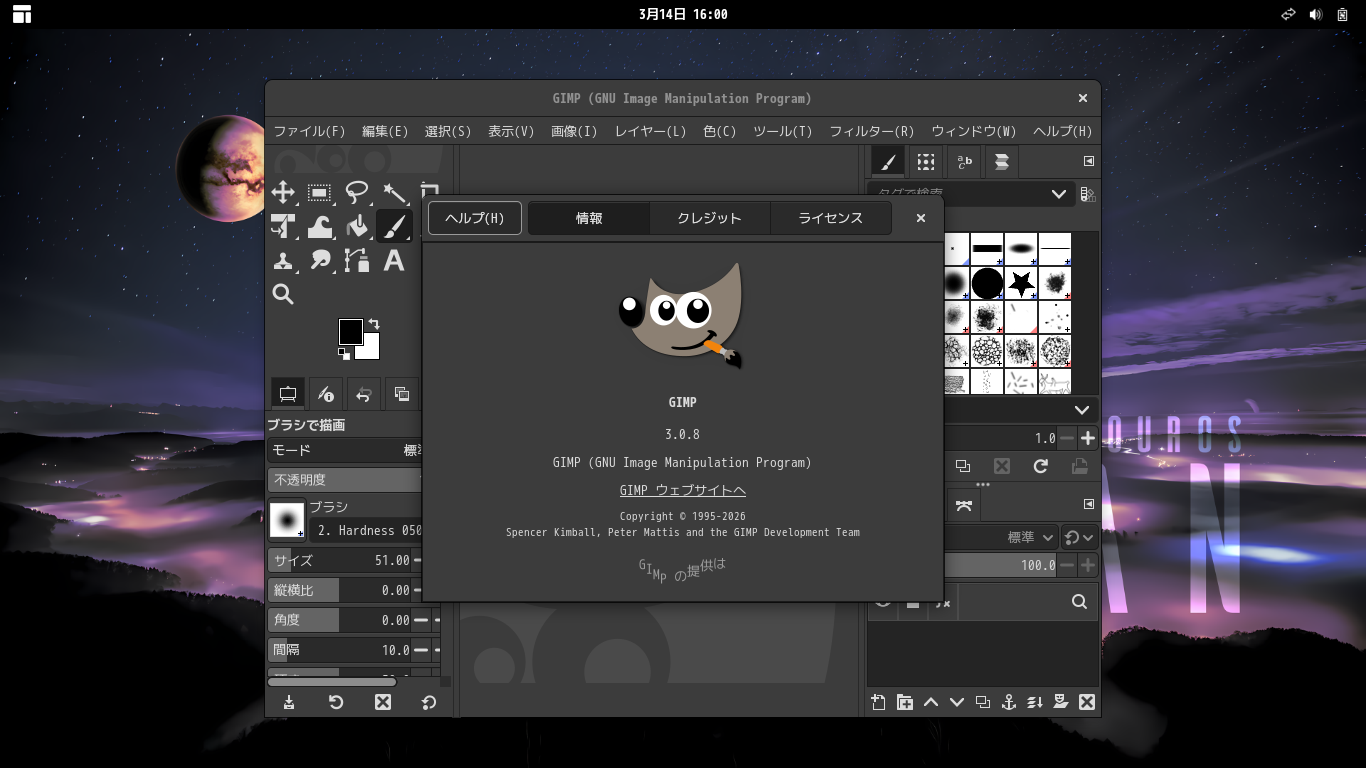Open the GIMP ウェブサイトへ link
The width and height of the screenshot is (1366, 768).
tap(682, 490)
